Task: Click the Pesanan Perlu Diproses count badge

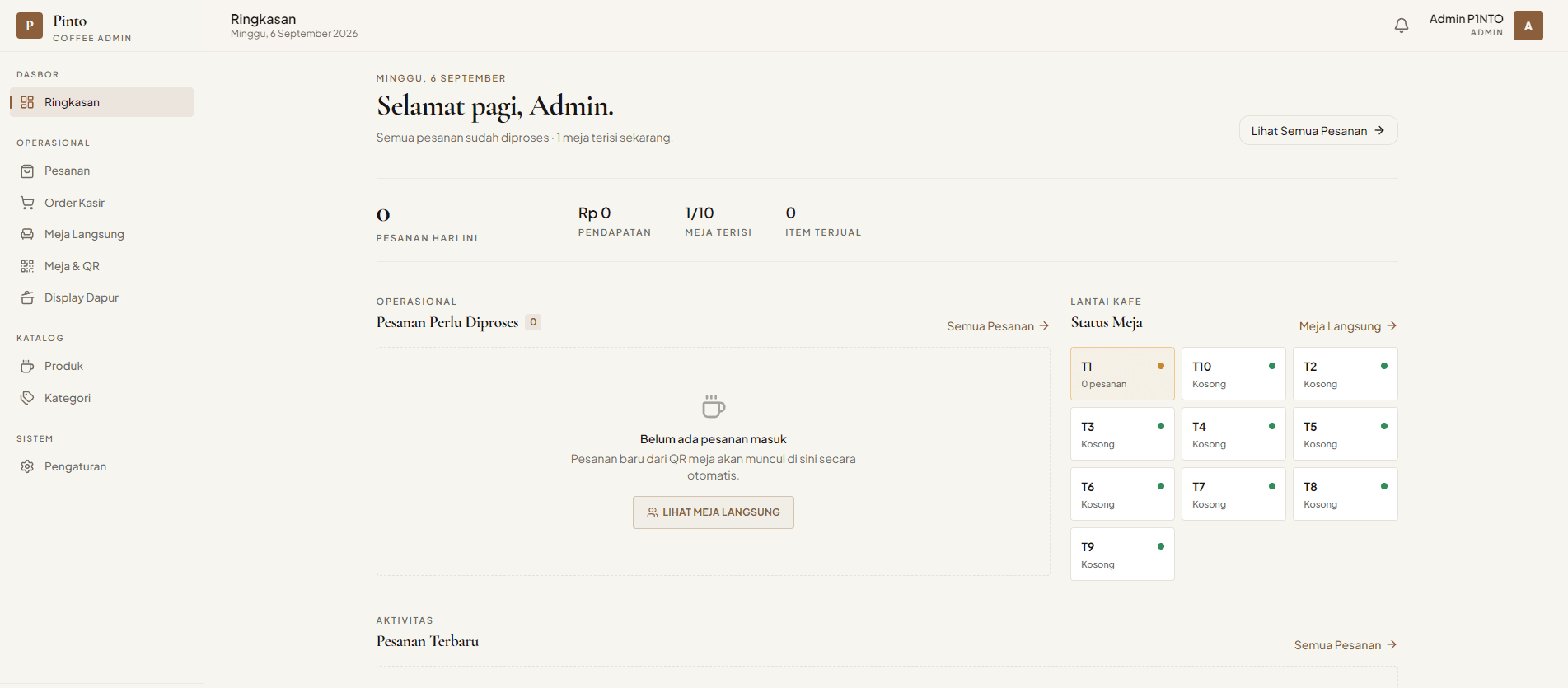Action: coord(533,322)
